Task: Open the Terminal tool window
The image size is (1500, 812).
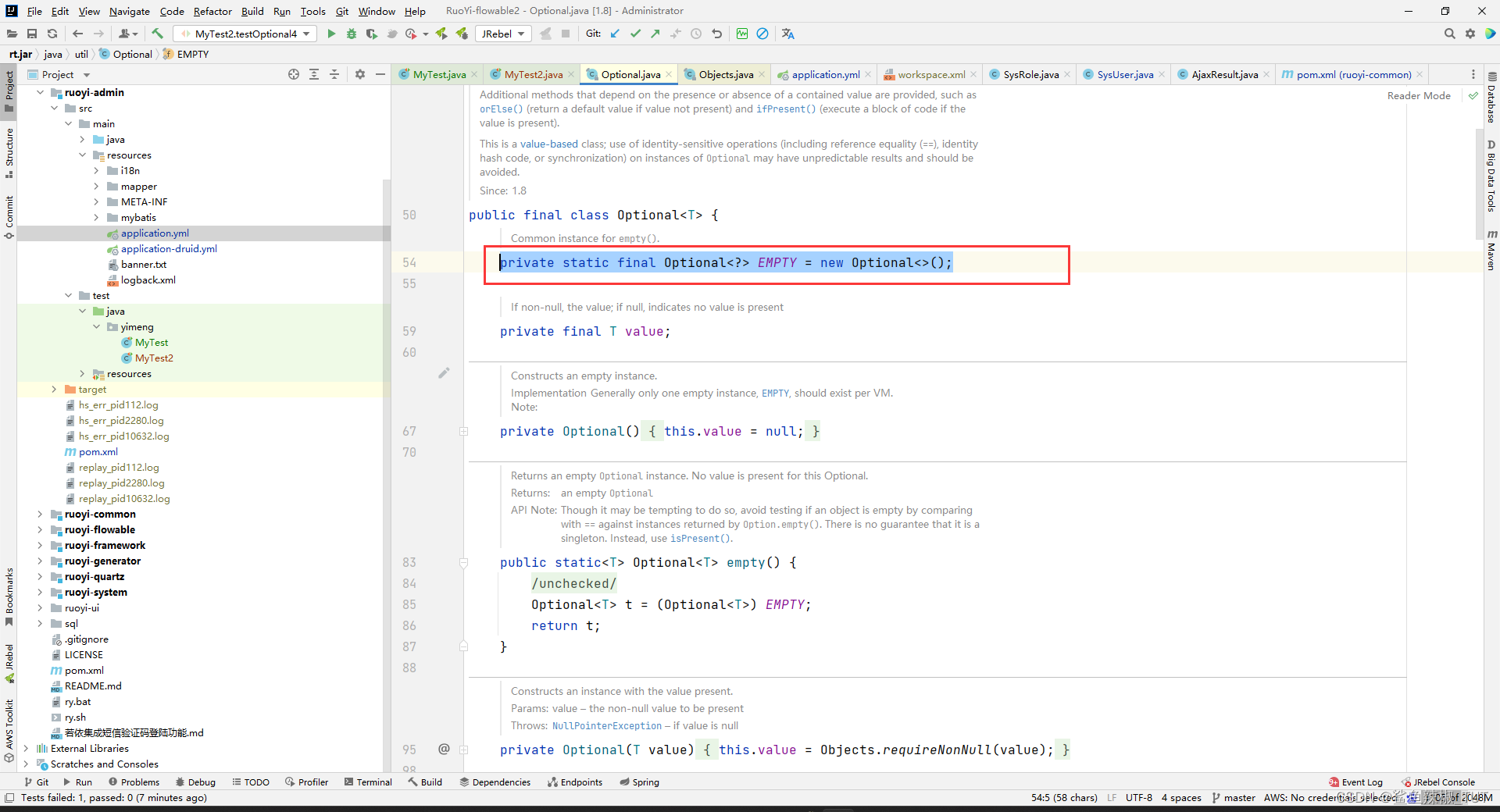Action: coord(368,782)
